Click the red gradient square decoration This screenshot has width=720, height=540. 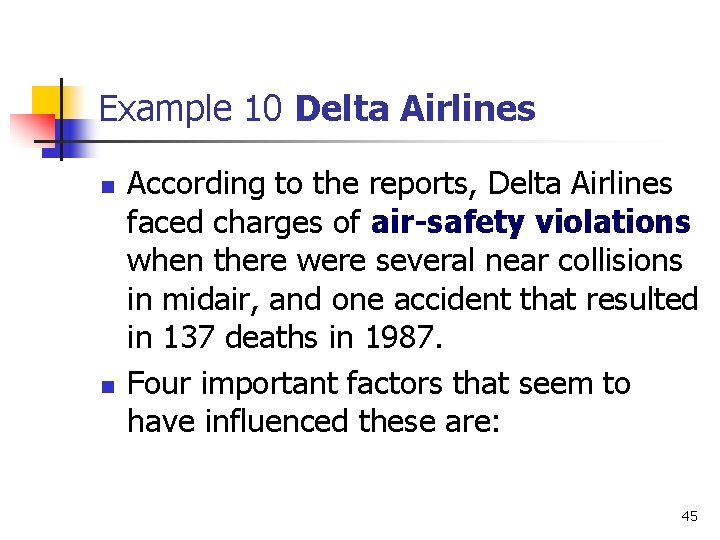pyautogui.click(x=33, y=128)
